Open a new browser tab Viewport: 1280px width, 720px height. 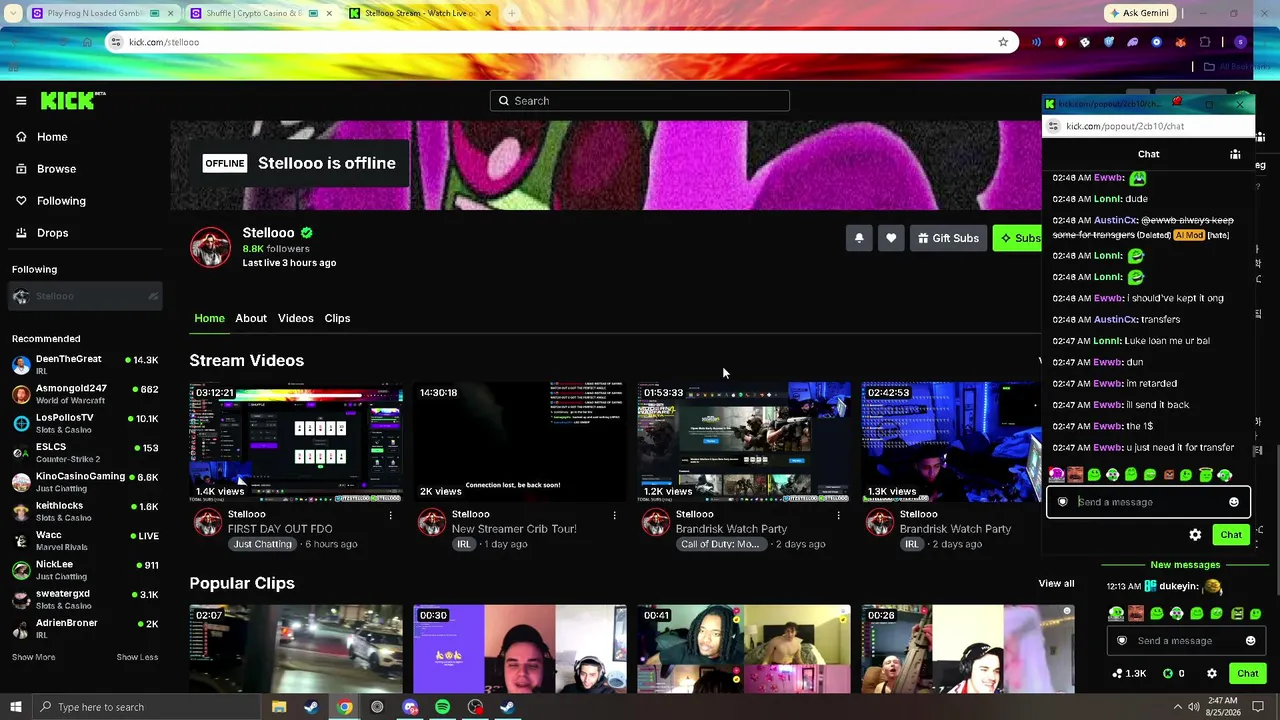[511, 13]
